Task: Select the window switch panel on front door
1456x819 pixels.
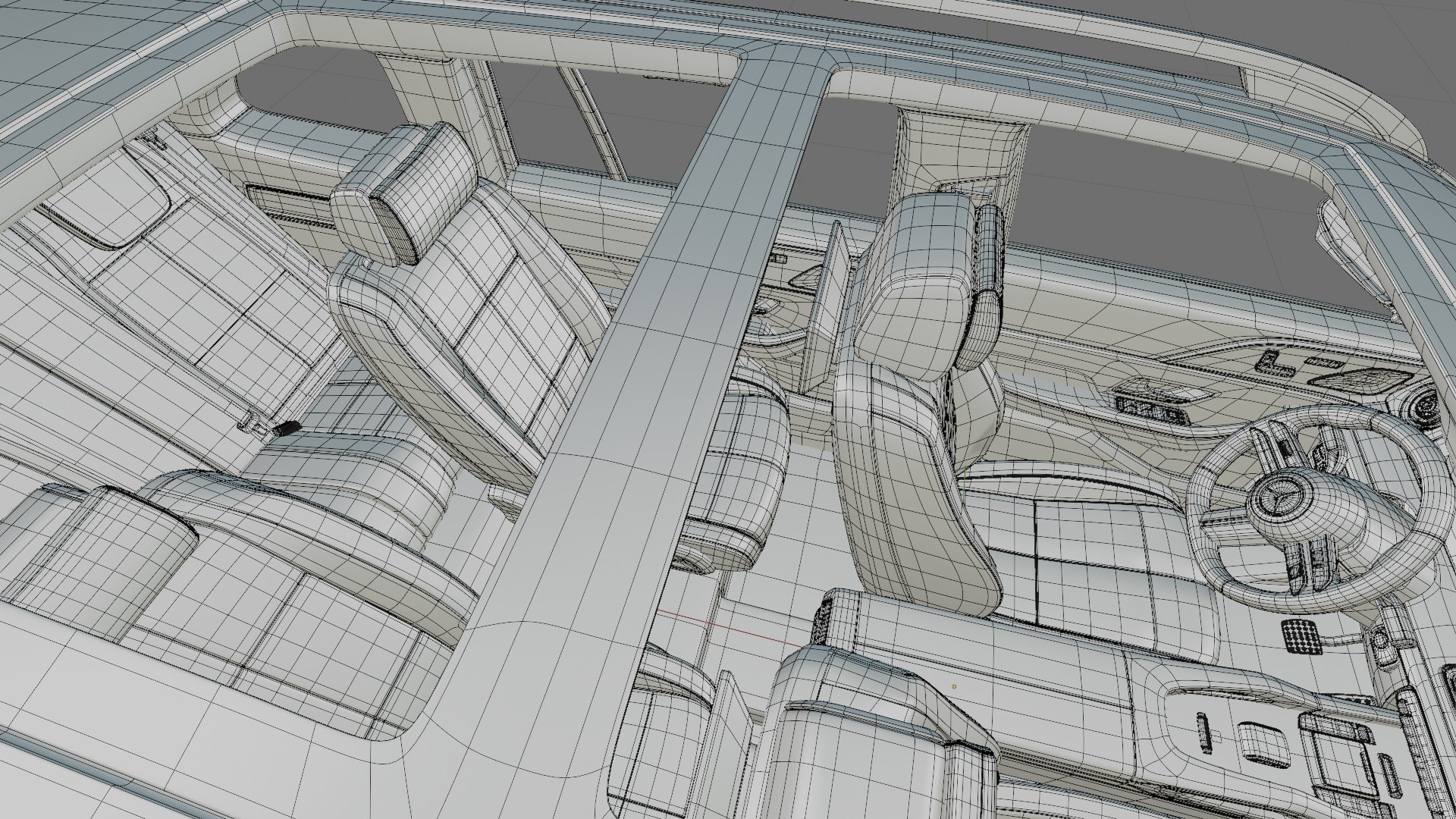Action: 1150,410
